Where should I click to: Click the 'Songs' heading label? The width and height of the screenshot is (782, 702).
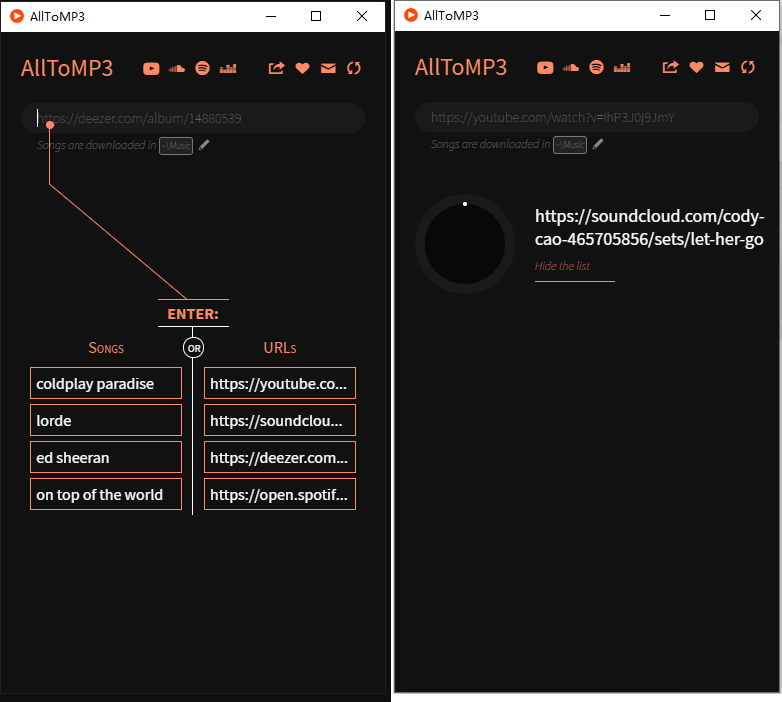(x=106, y=348)
